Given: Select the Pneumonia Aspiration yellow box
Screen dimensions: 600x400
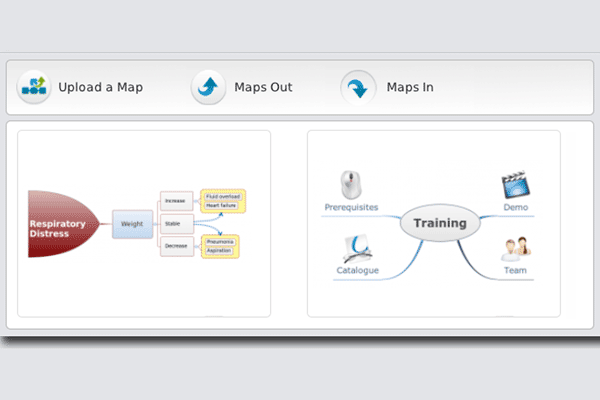Looking at the screenshot, I should coord(222,246).
